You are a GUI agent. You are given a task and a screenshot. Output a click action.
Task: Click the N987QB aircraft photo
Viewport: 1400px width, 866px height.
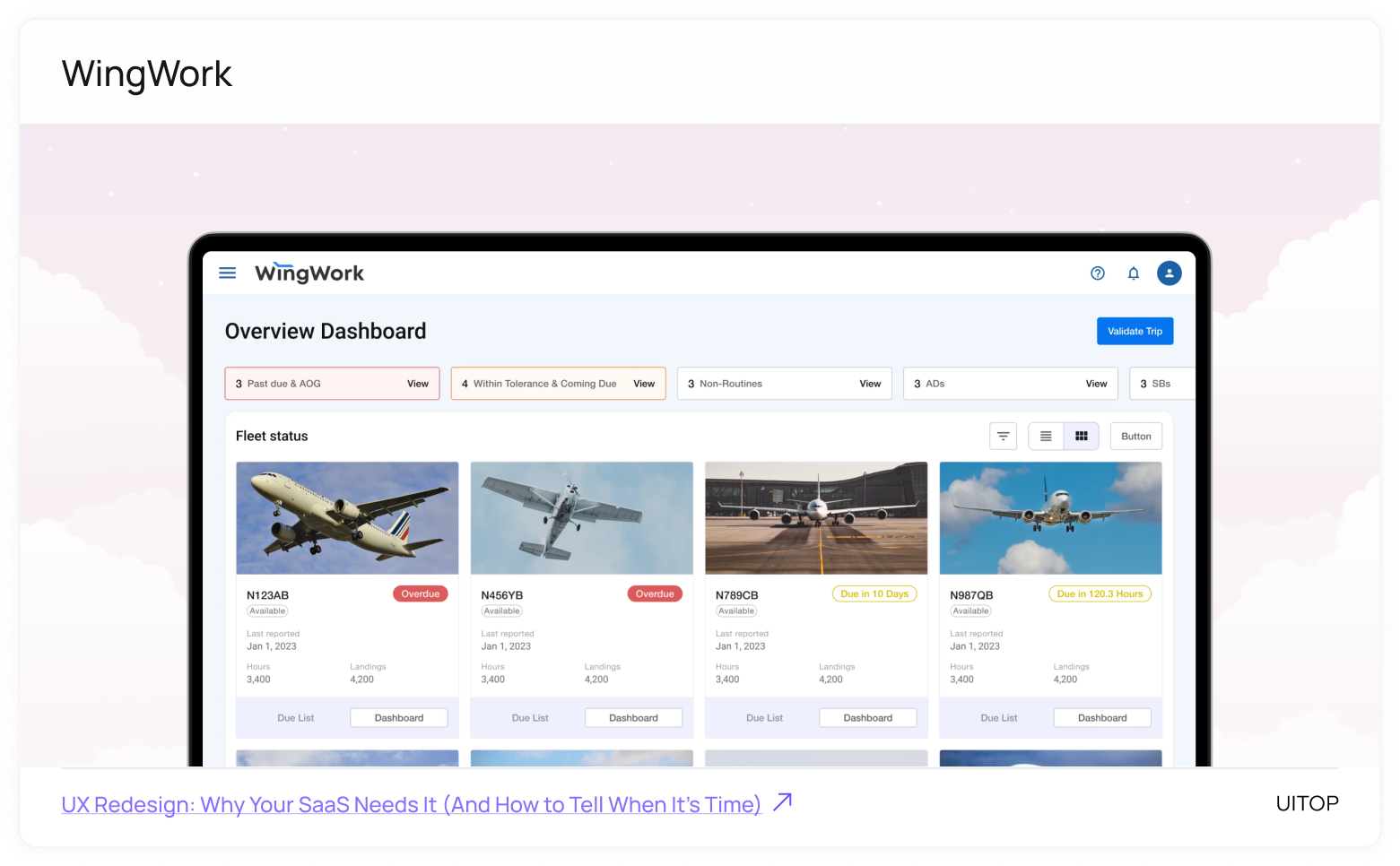coord(1051,518)
